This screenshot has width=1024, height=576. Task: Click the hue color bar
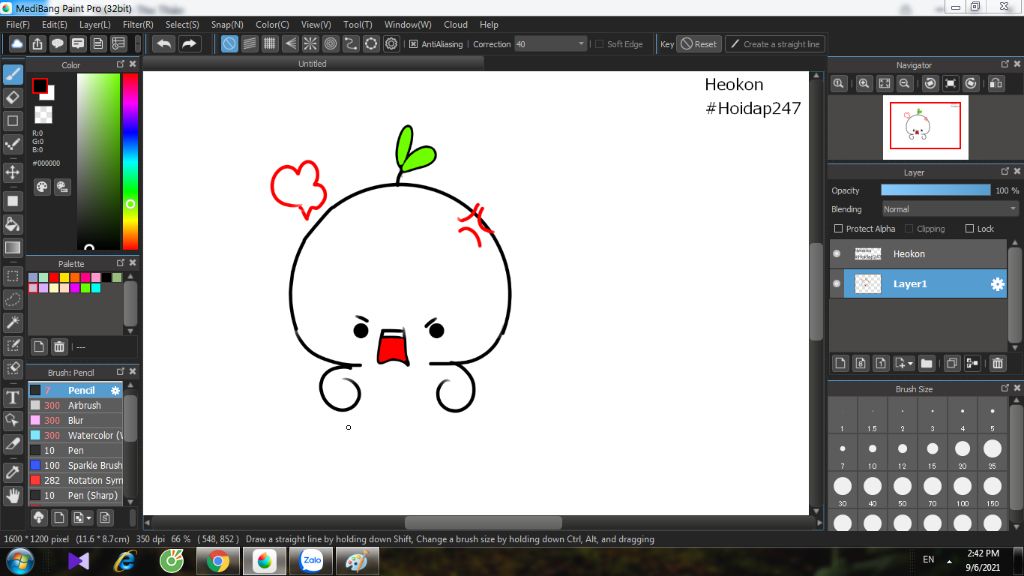click(x=131, y=161)
